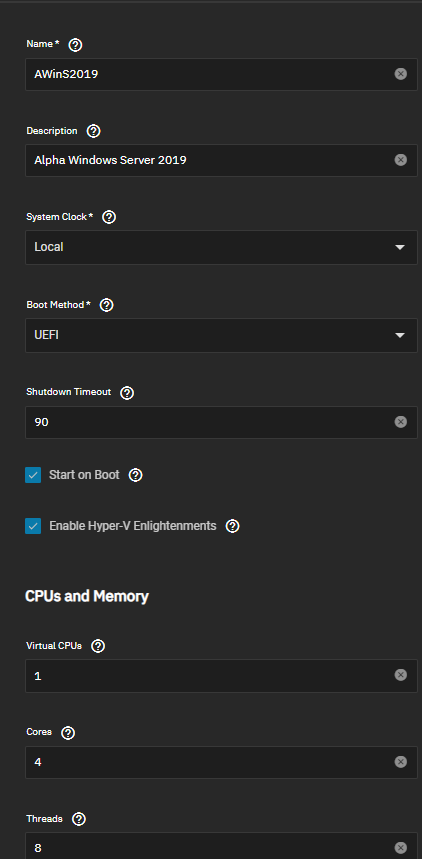This screenshot has height=859, width=422.
Task: Expand the System Clock dropdown
Action: pos(221,247)
